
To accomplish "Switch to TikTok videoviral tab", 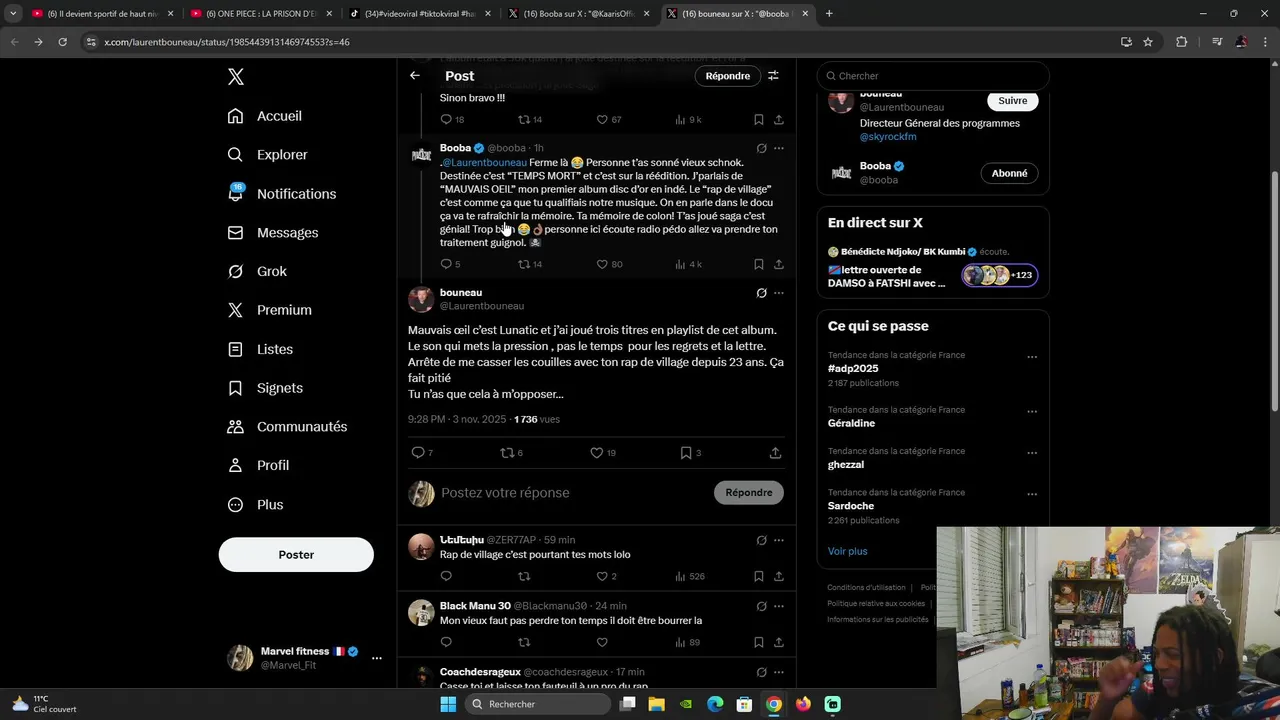I will point(419,14).
